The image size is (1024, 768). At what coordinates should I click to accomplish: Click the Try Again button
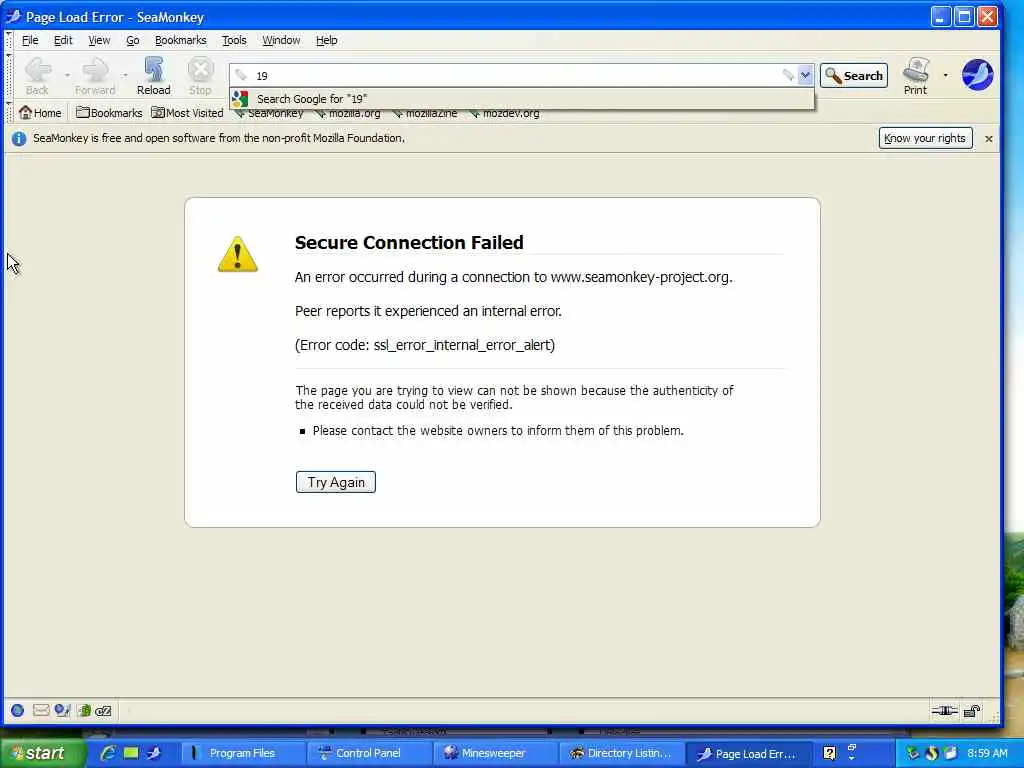pos(336,482)
